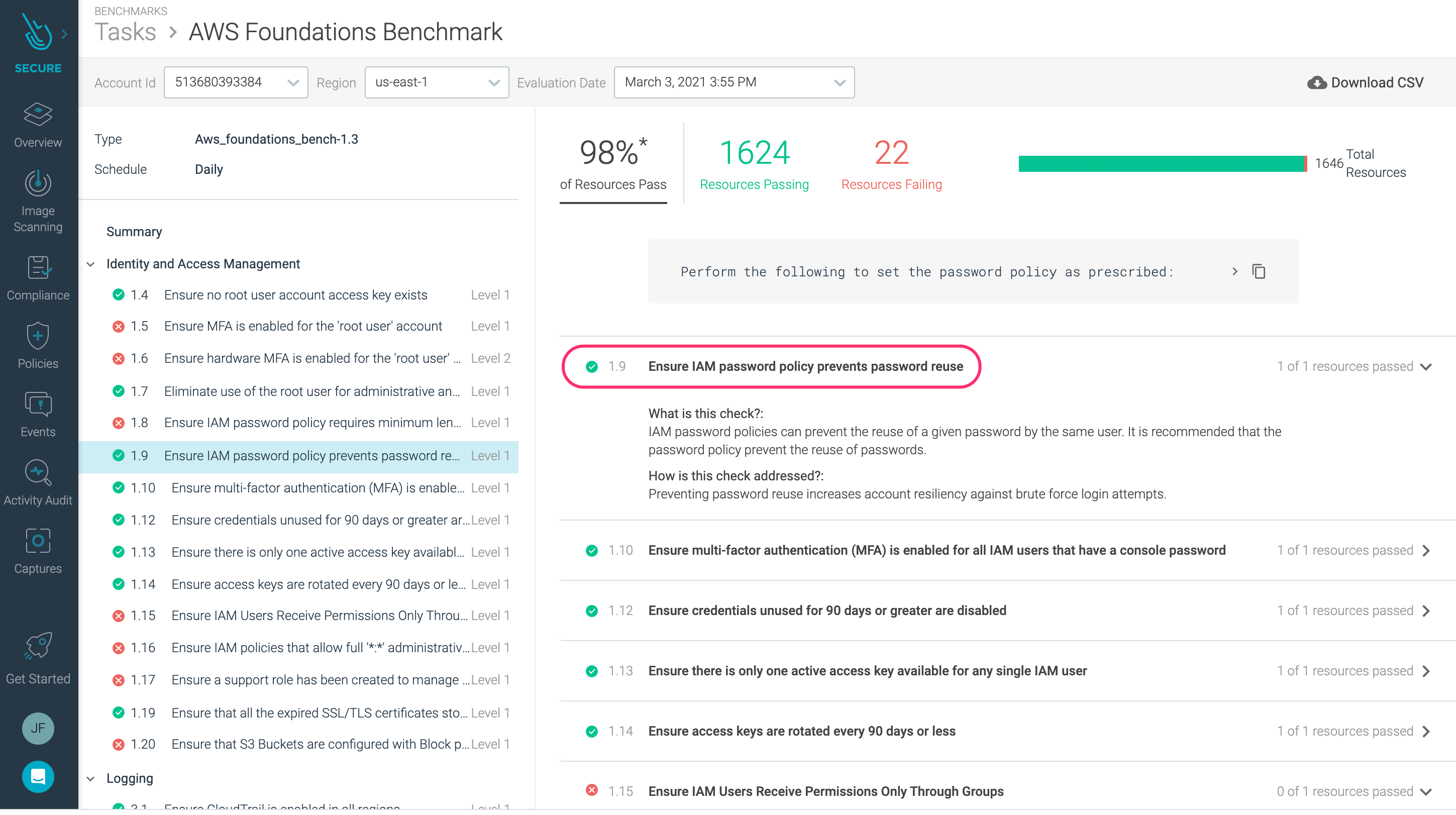
Task: Click the Daily schedule value
Action: pyautogui.click(x=209, y=169)
